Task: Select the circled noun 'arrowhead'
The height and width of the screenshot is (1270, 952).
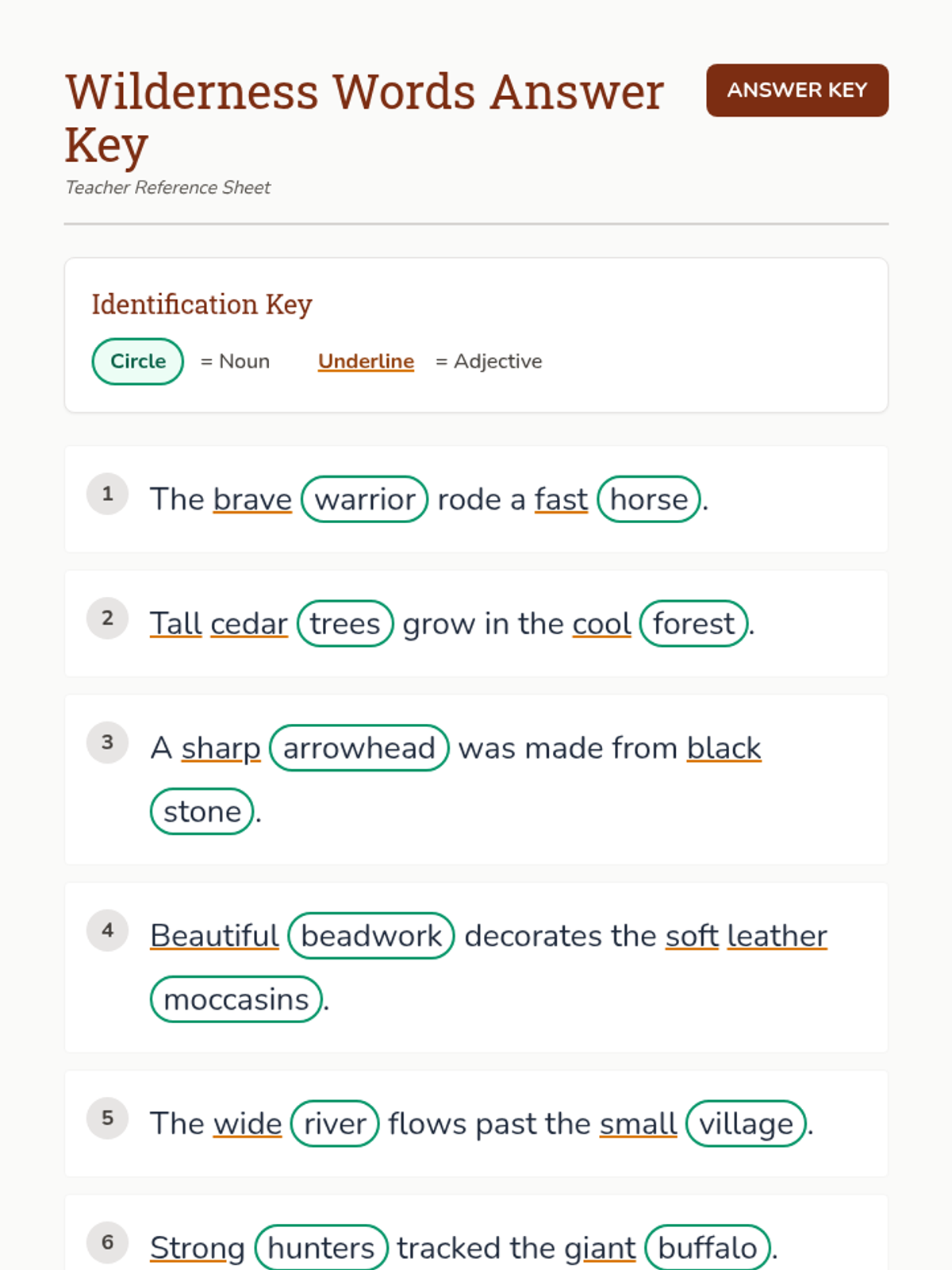Action: pyautogui.click(x=359, y=748)
